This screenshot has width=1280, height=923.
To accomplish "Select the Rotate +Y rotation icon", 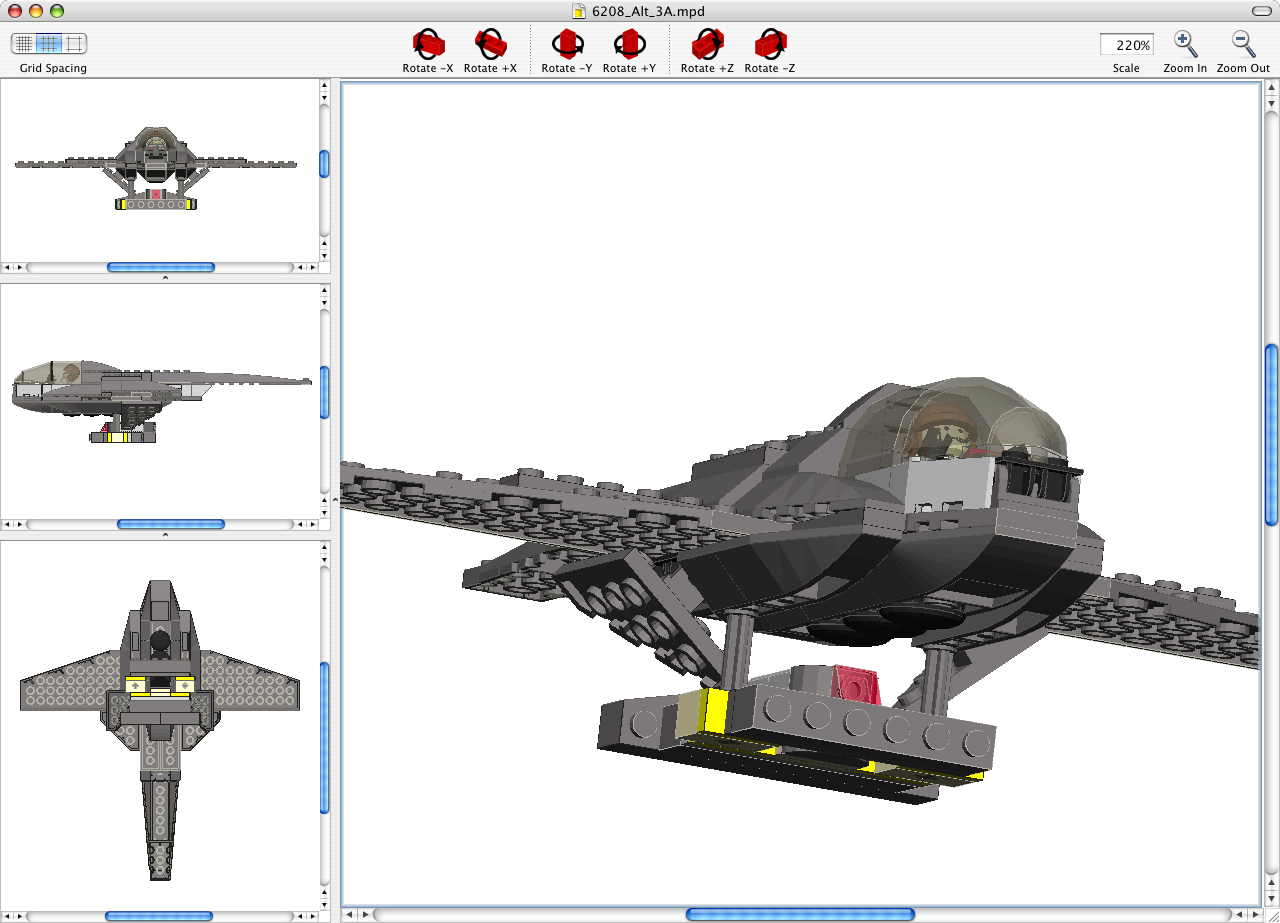I will click(x=629, y=44).
